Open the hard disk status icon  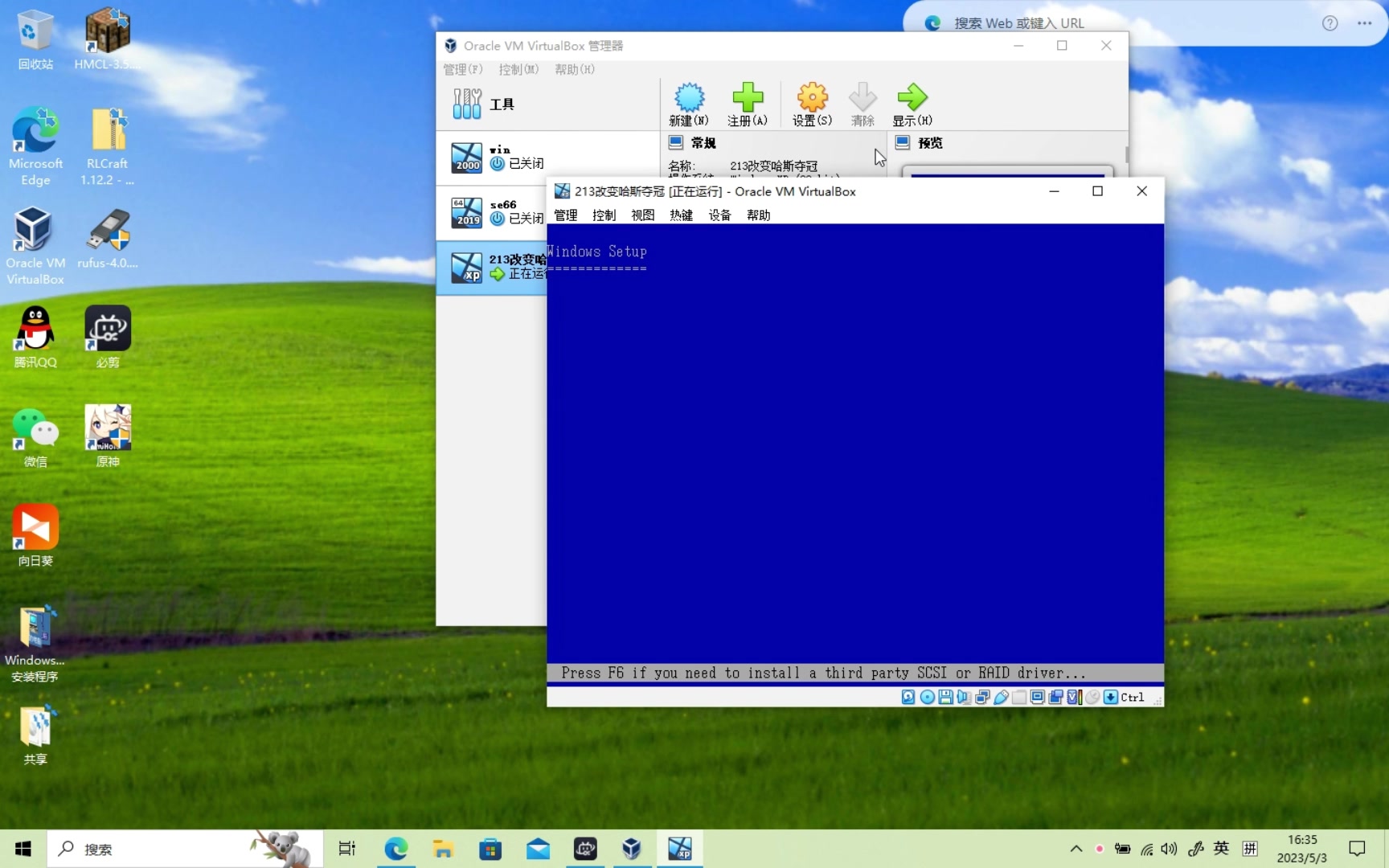coord(908,697)
